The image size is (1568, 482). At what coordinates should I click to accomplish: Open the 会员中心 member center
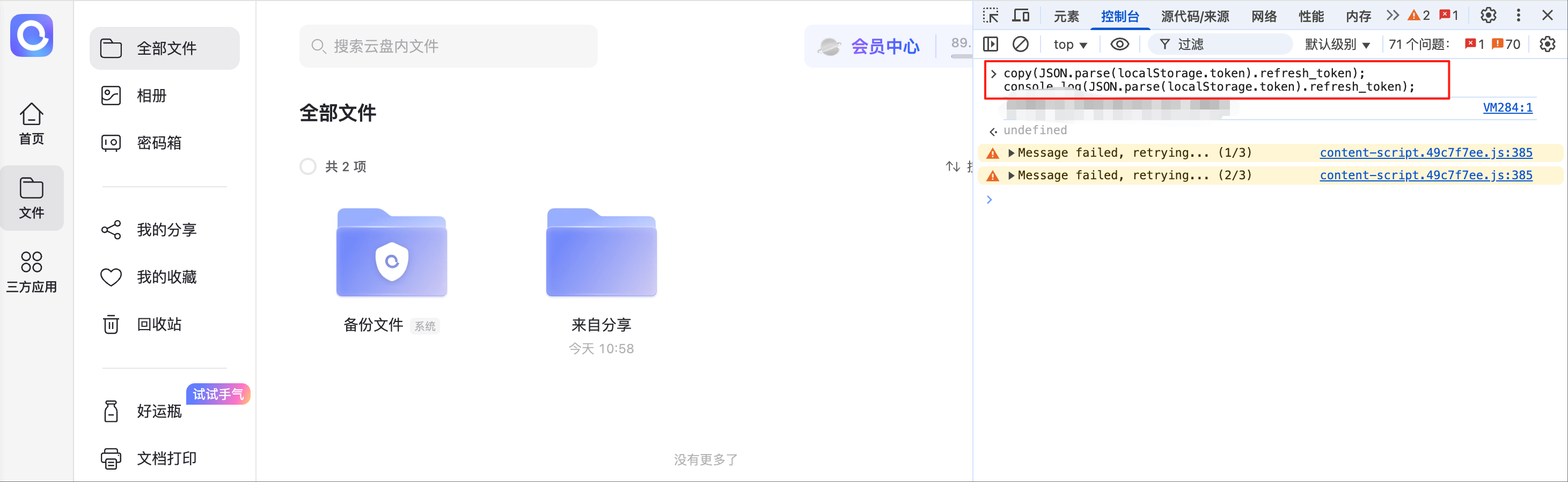click(869, 46)
